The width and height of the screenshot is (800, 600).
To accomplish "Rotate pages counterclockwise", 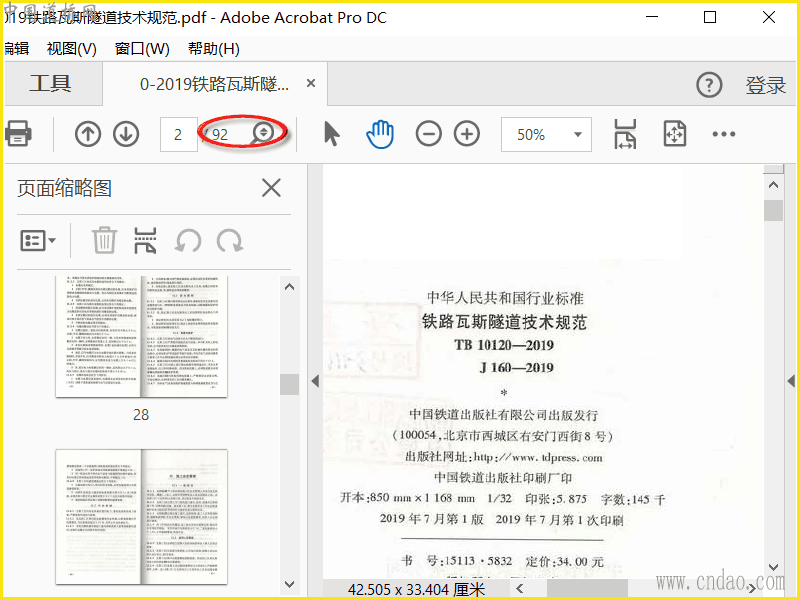I will (x=188, y=241).
